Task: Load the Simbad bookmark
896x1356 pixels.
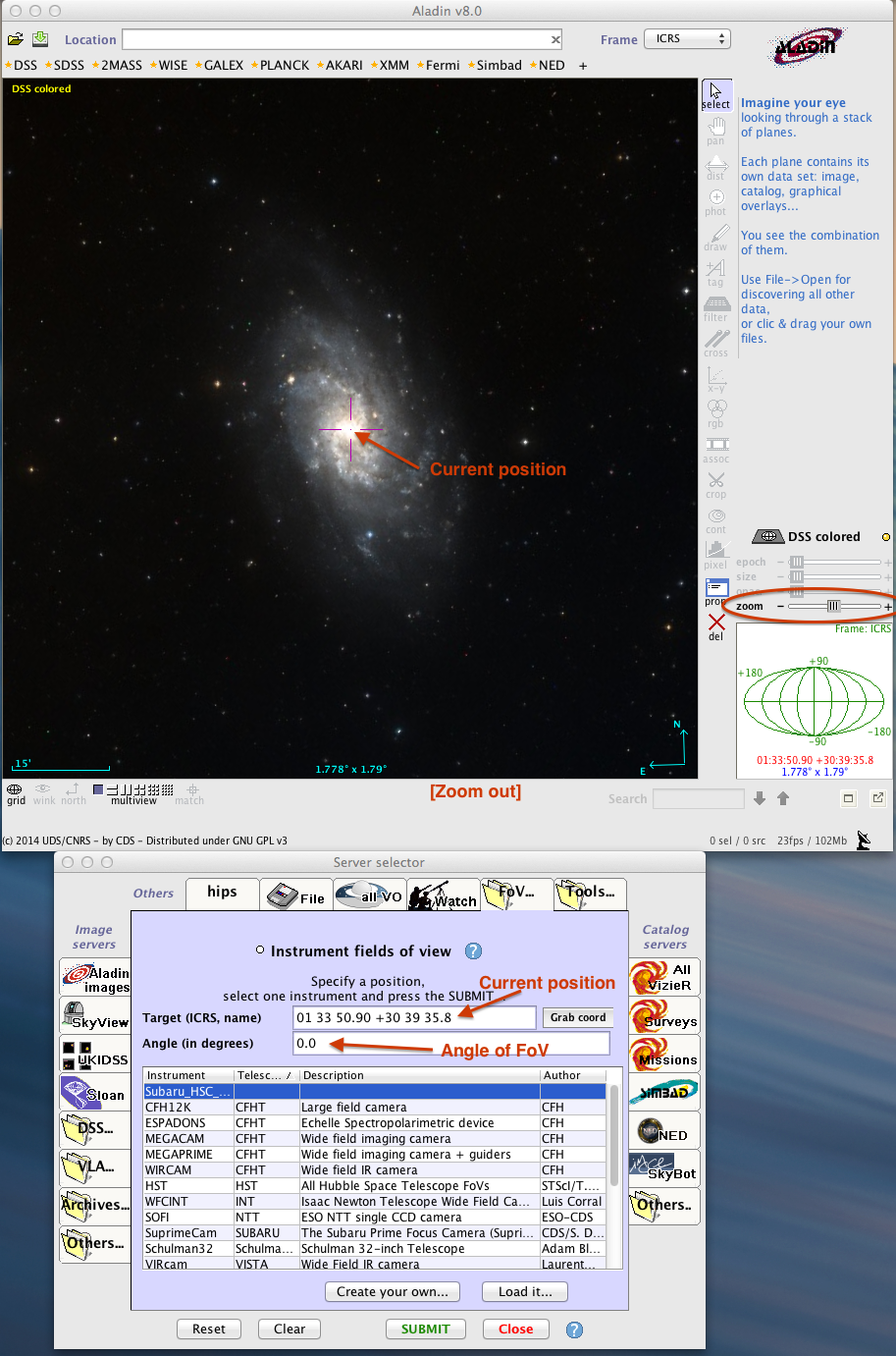Action: tap(495, 65)
